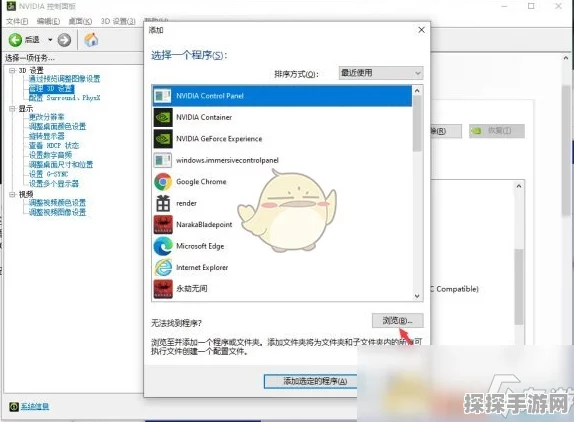
Task: Click settings list scroll-up arrow in main window
Action: [519, 186]
